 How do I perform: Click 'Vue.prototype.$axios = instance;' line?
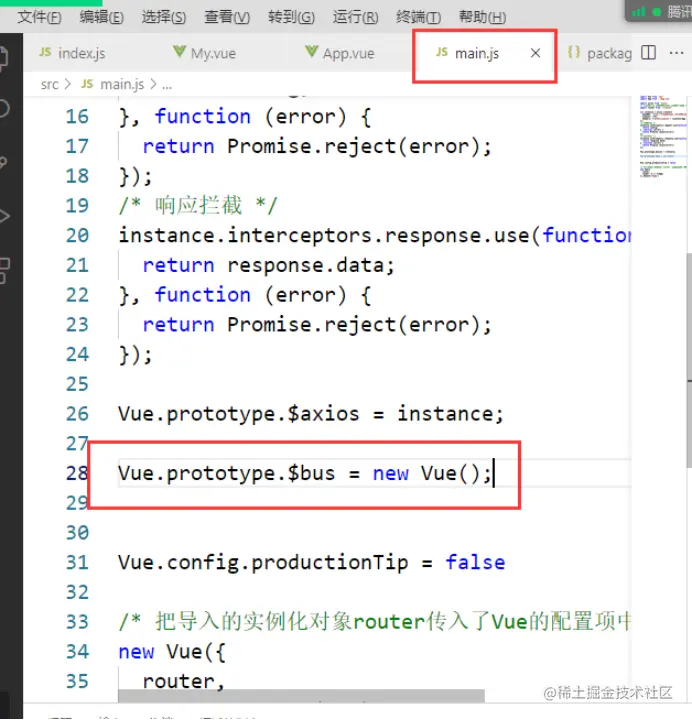311,414
